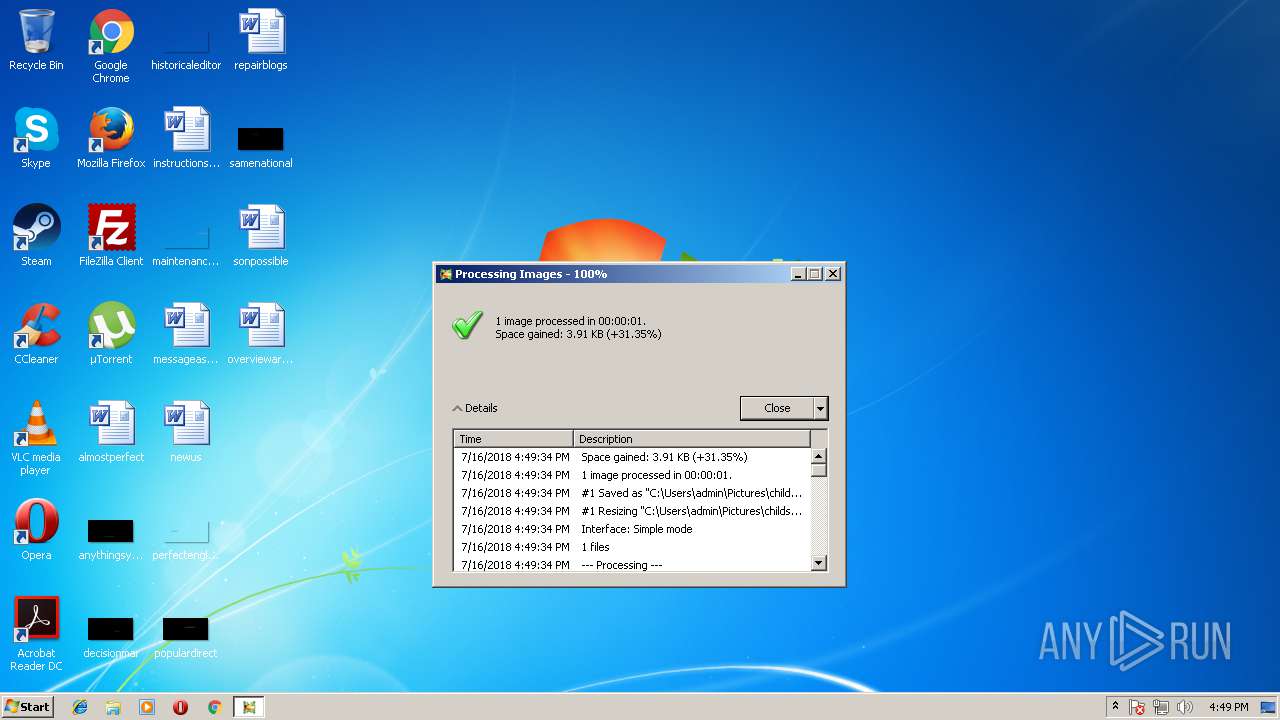Open Opera from the taskbar
Image resolution: width=1280 pixels, height=720 pixels.
[181, 707]
